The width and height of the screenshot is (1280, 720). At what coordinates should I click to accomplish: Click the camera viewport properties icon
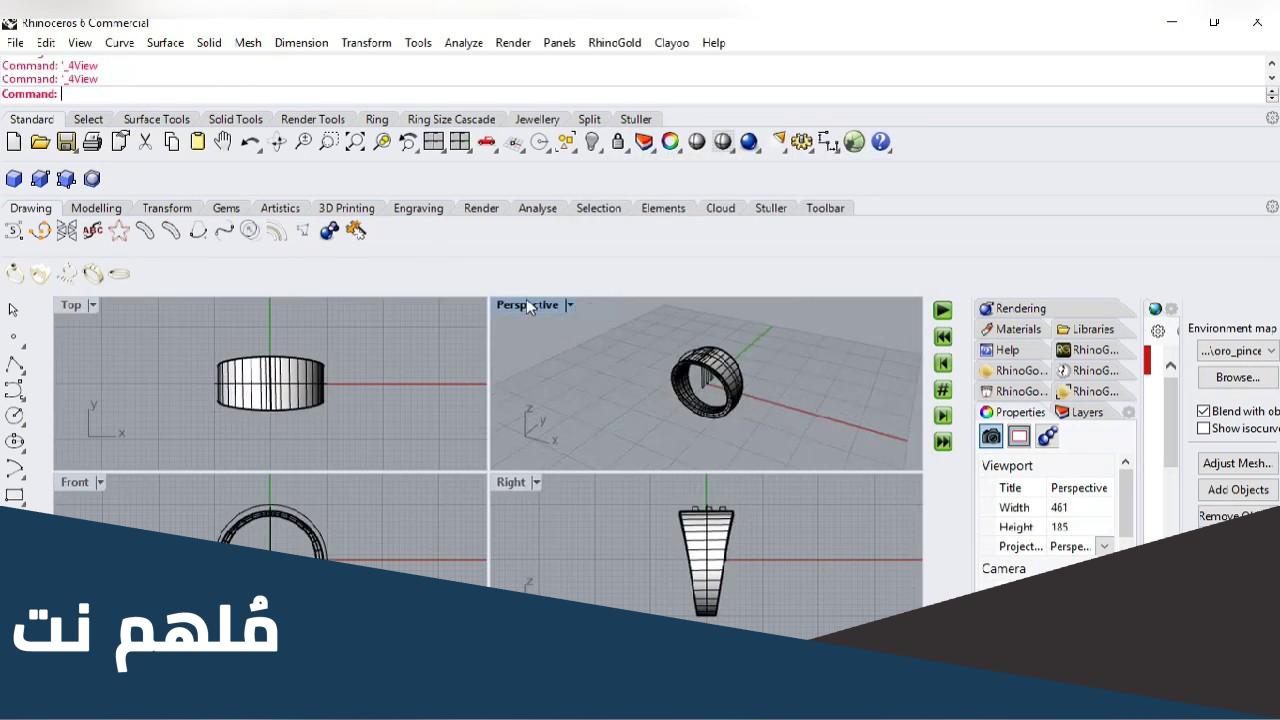point(991,436)
